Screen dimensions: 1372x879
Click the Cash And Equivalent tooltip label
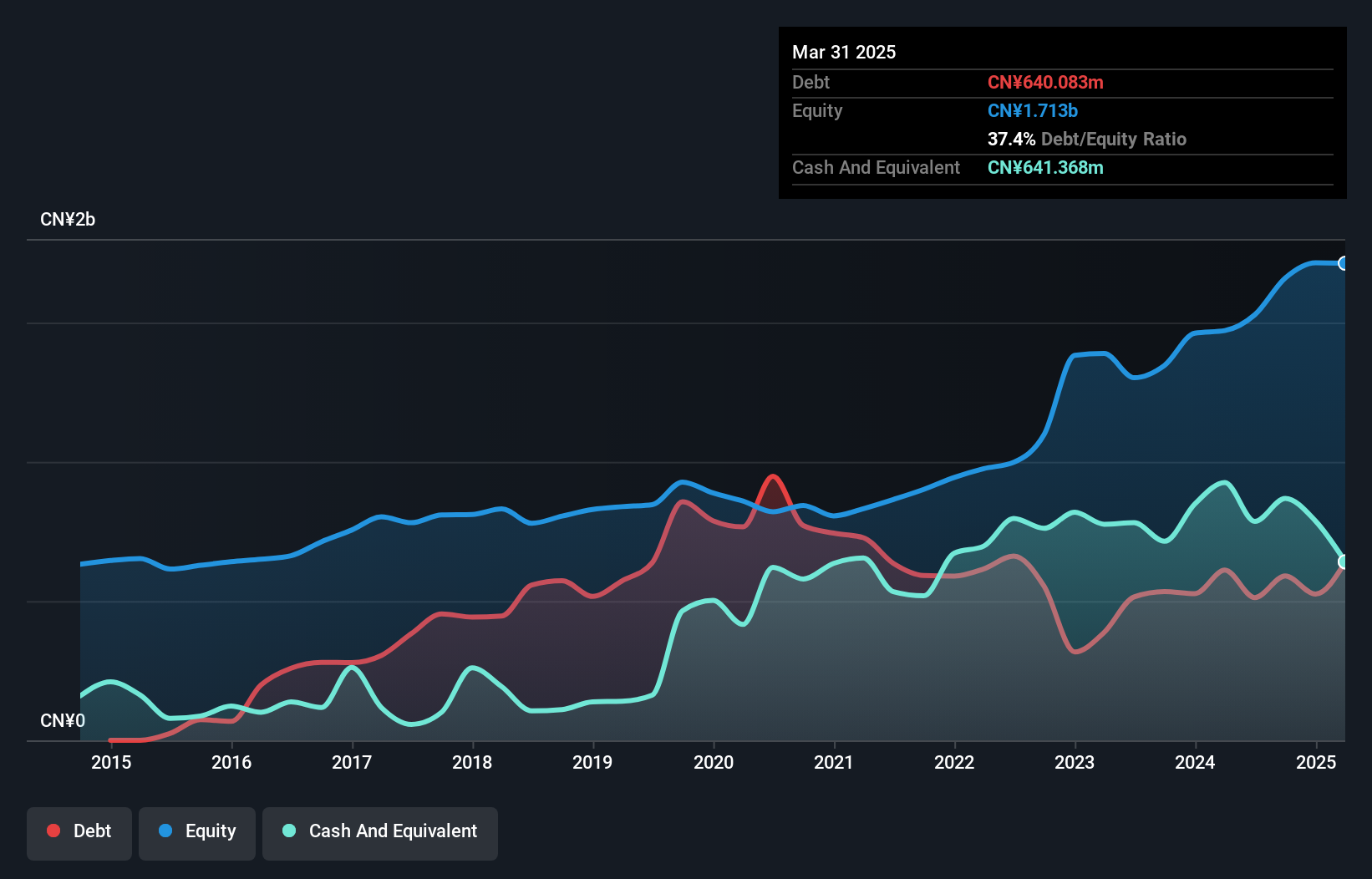[876, 167]
